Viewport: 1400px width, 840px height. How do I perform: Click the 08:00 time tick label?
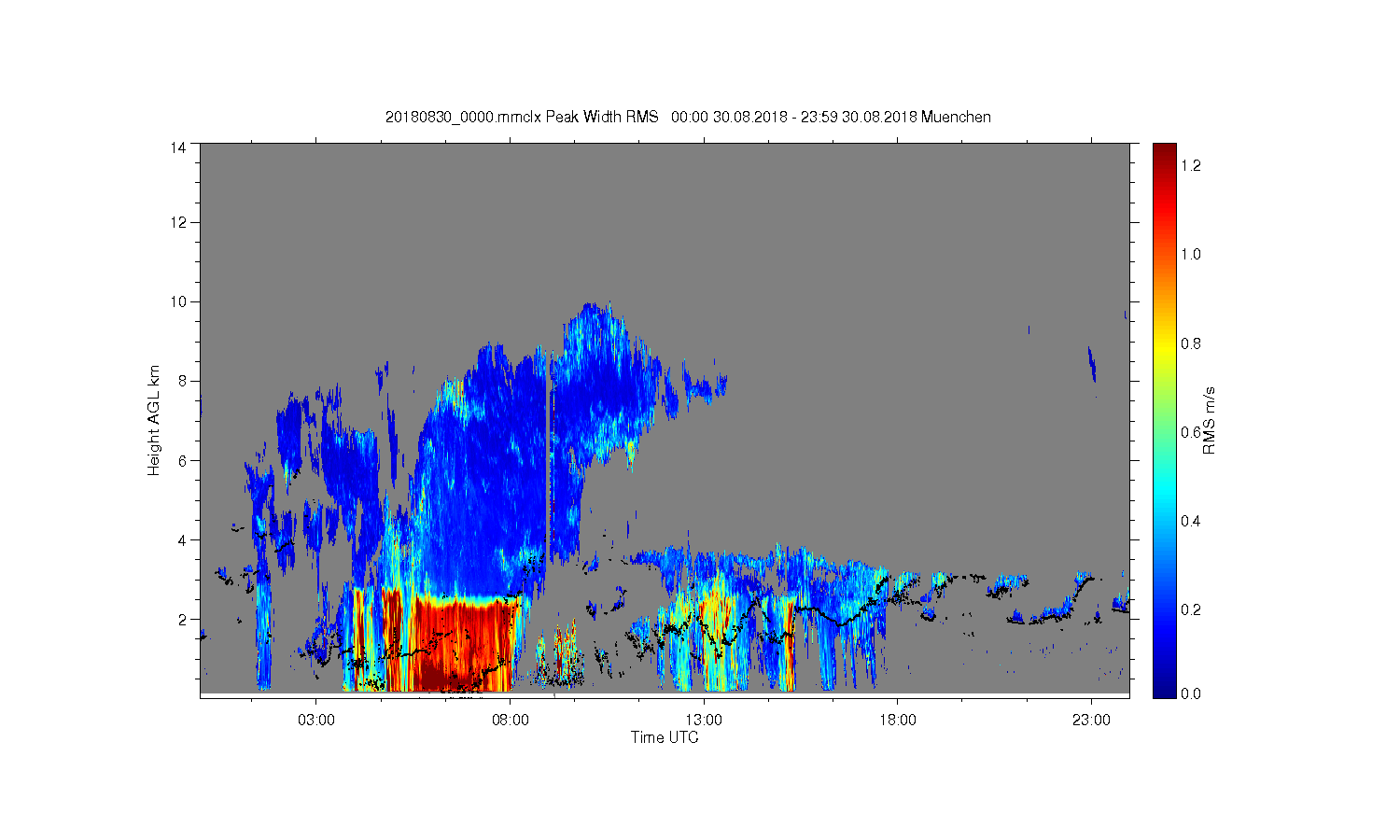pyautogui.click(x=510, y=721)
